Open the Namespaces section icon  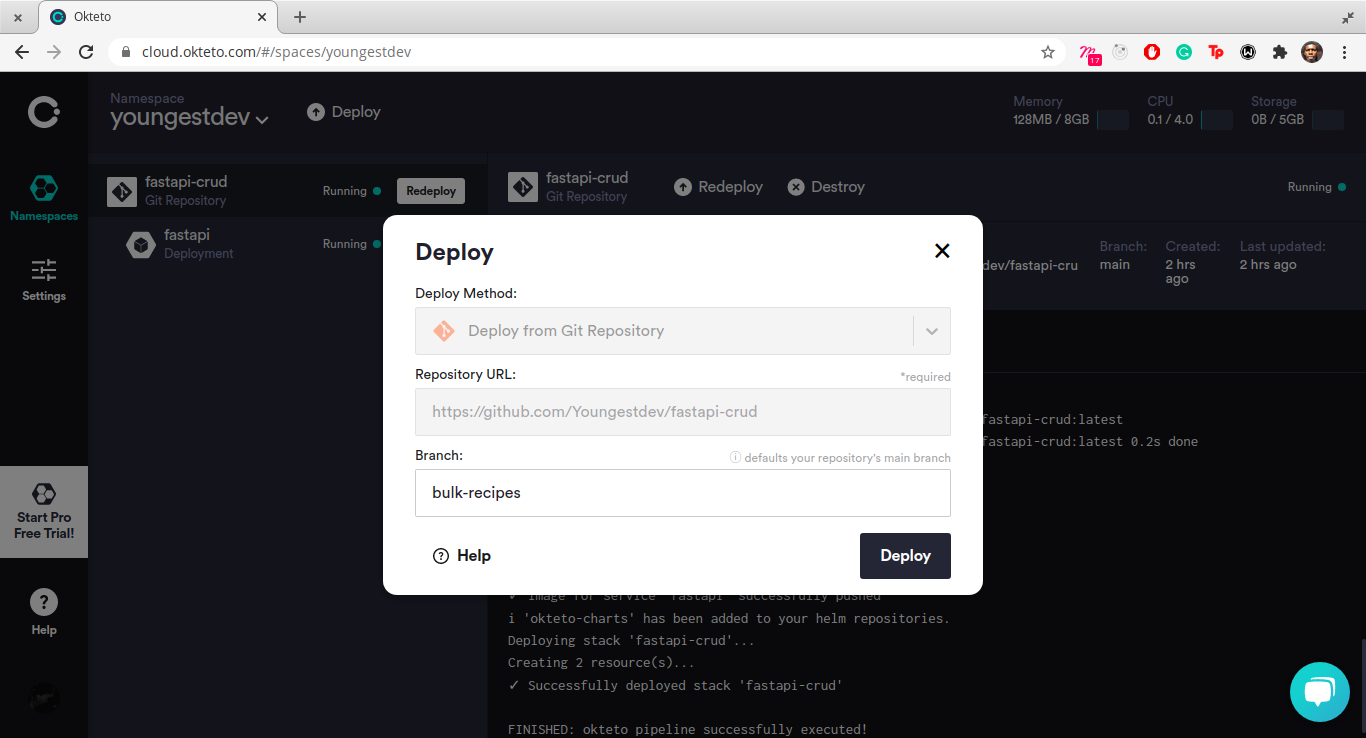point(44,188)
